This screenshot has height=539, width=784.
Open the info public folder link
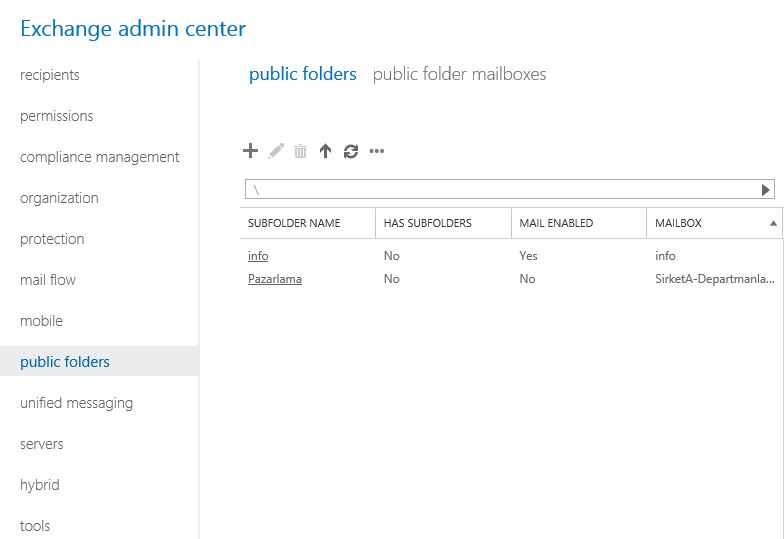click(x=258, y=256)
